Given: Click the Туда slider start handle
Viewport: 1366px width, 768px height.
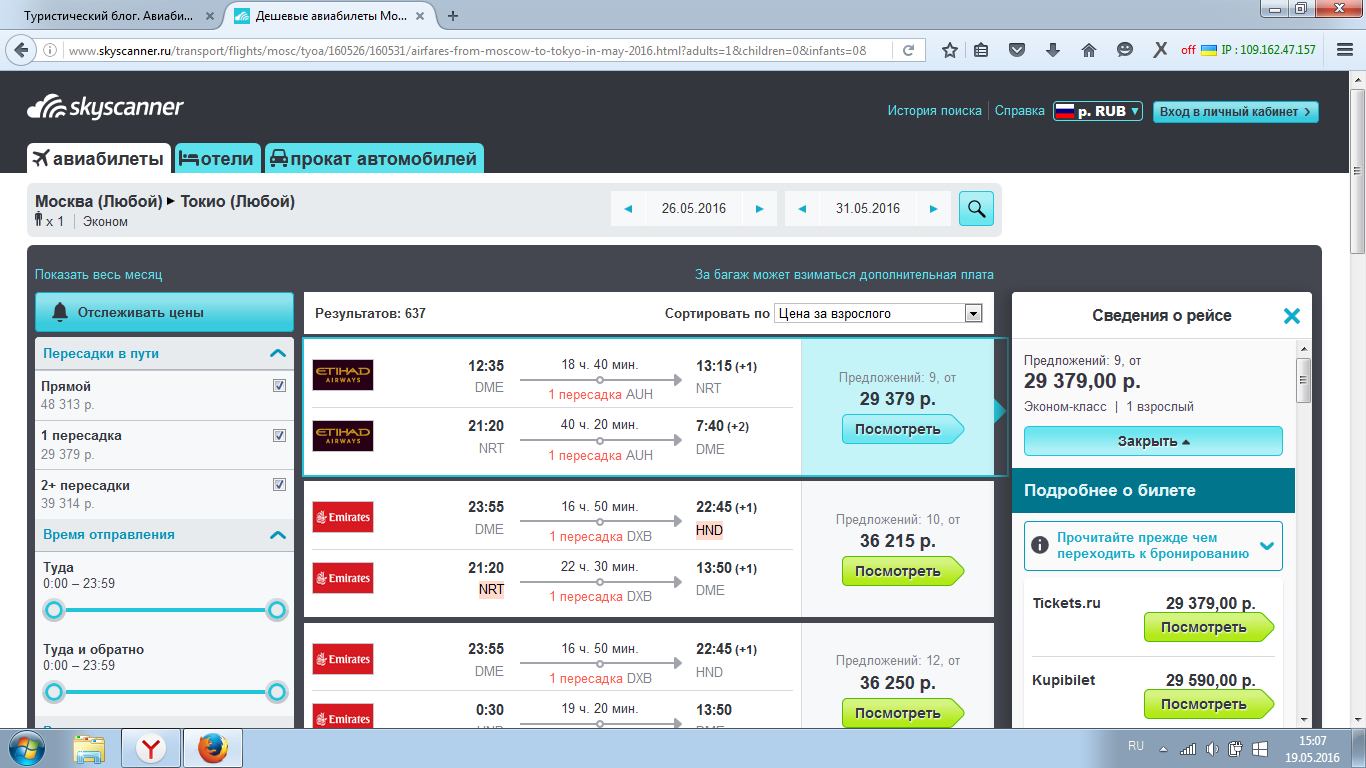Looking at the screenshot, I should [54, 610].
